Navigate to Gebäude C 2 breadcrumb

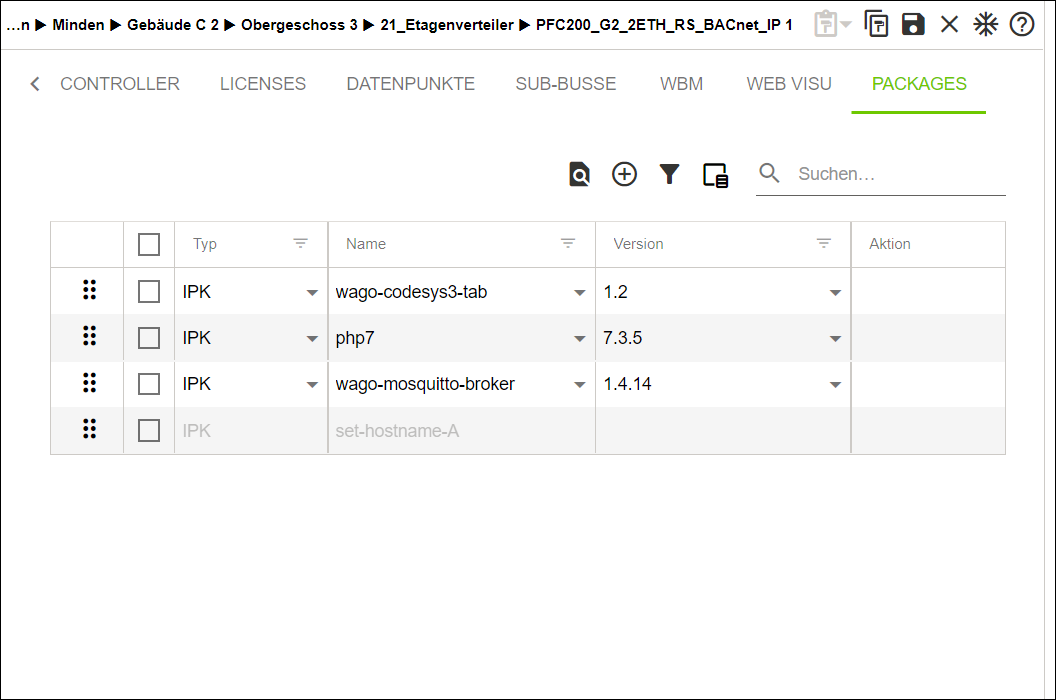(173, 25)
